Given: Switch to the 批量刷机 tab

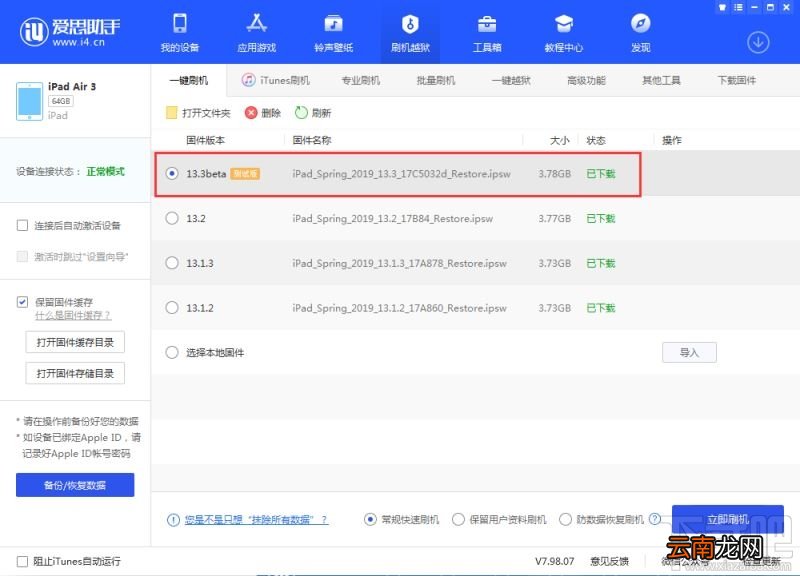Looking at the screenshot, I should click(x=436, y=80).
